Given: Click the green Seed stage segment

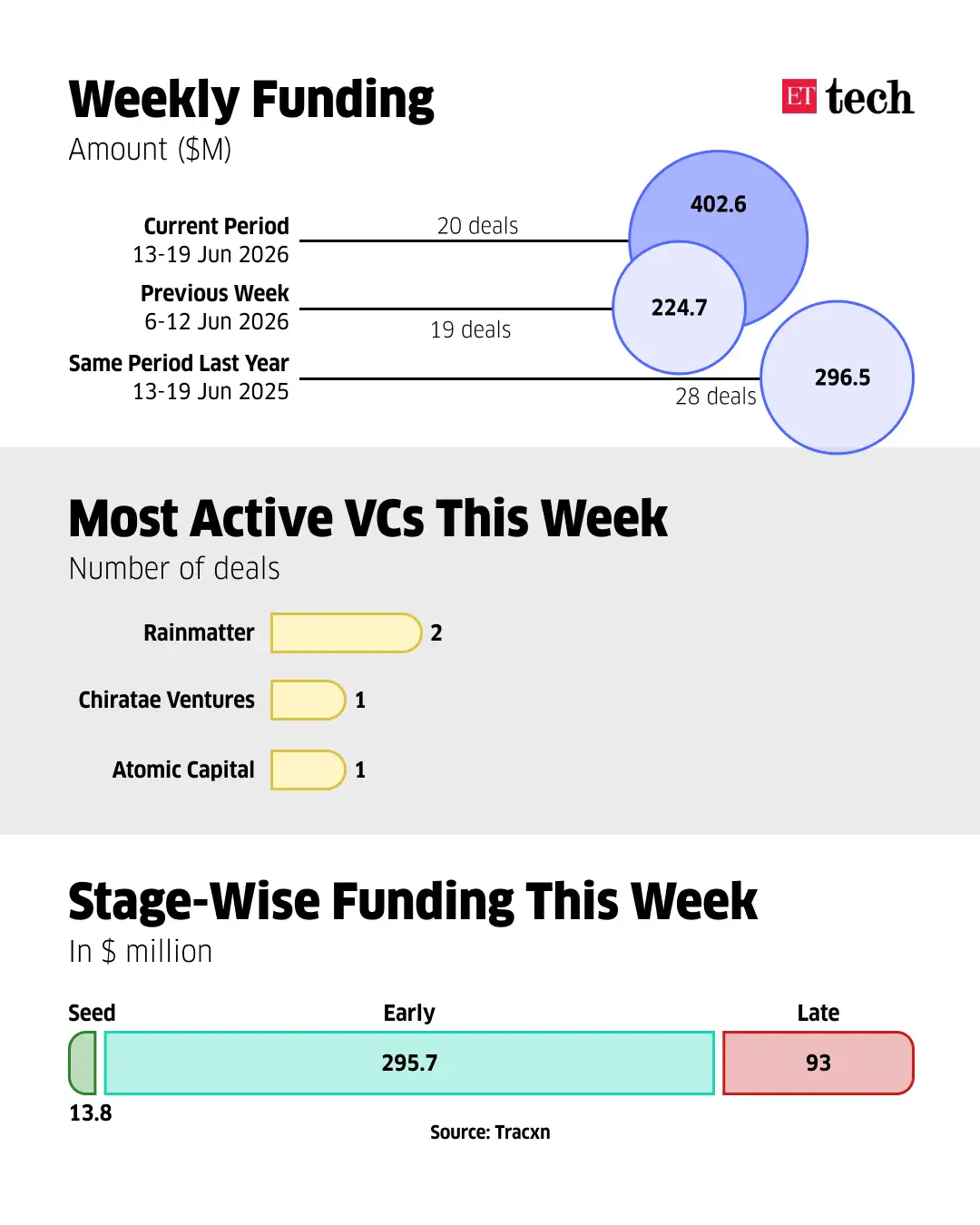Looking at the screenshot, I should 83,1063.
